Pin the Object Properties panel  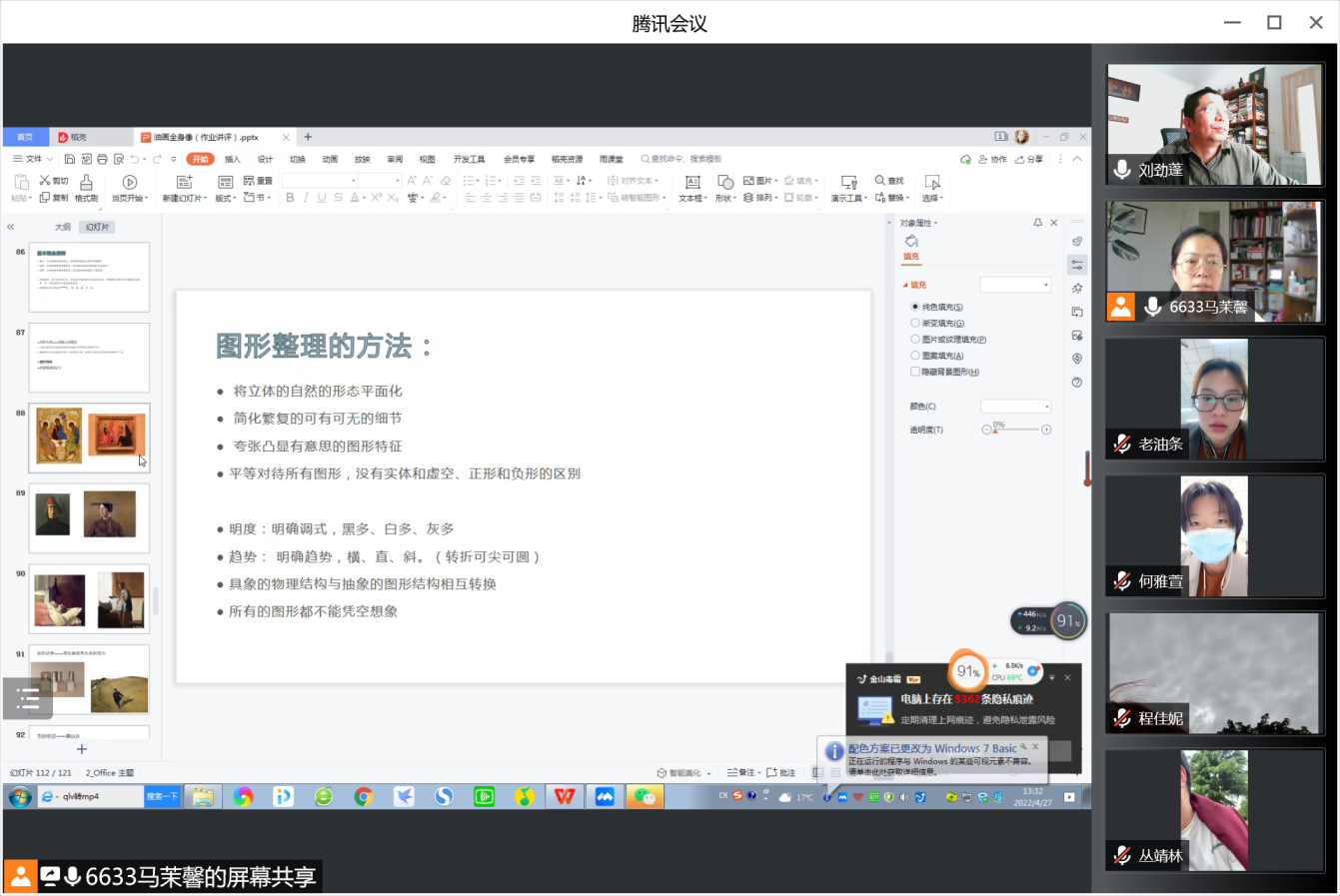pos(1037,223)
